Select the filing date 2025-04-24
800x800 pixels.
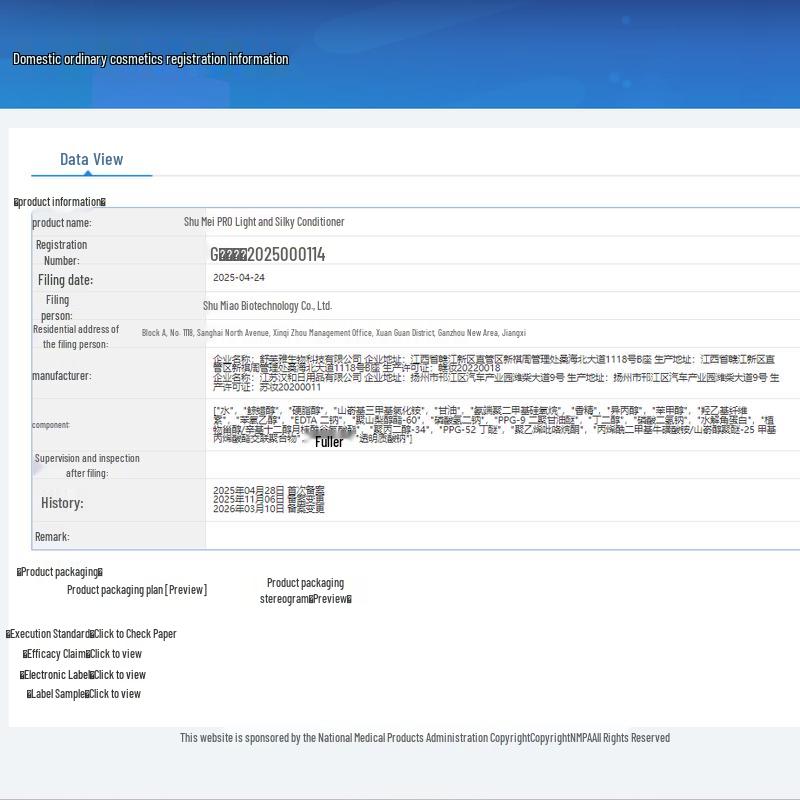click(239, 278)
